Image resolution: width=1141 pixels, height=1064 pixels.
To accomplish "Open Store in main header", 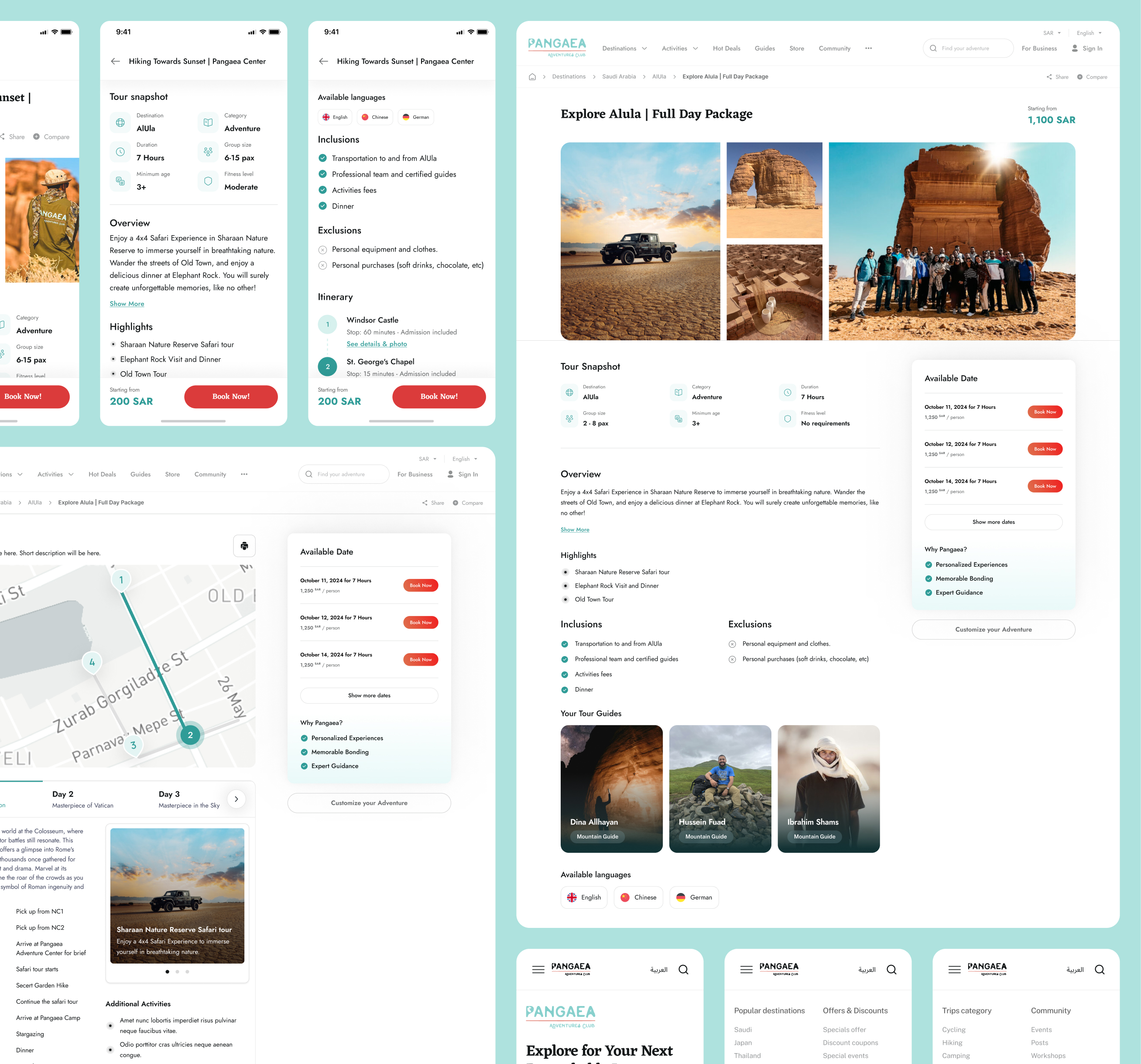I will pos(797,49).
